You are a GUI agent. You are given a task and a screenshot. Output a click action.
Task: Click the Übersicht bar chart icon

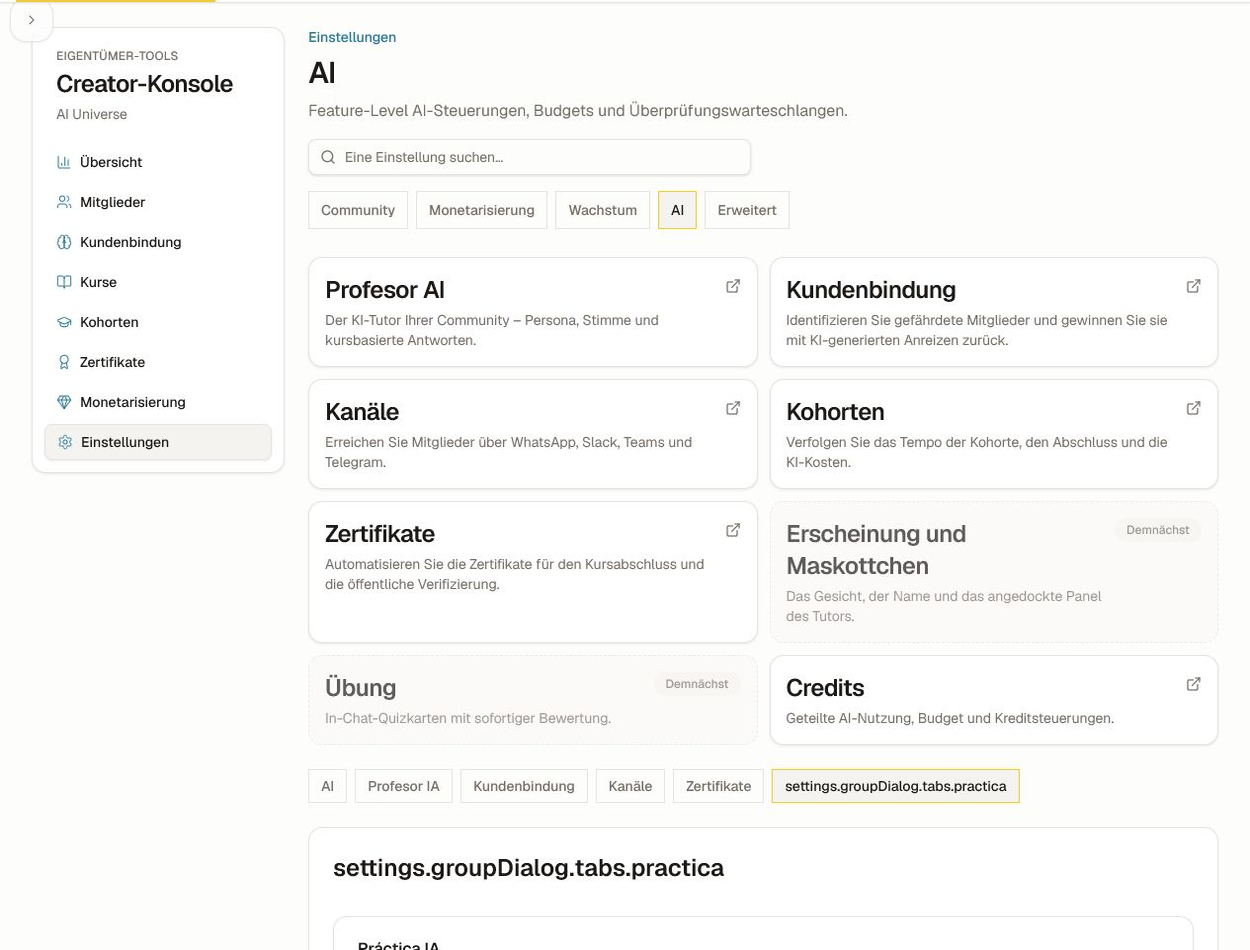tap(64, 162)
